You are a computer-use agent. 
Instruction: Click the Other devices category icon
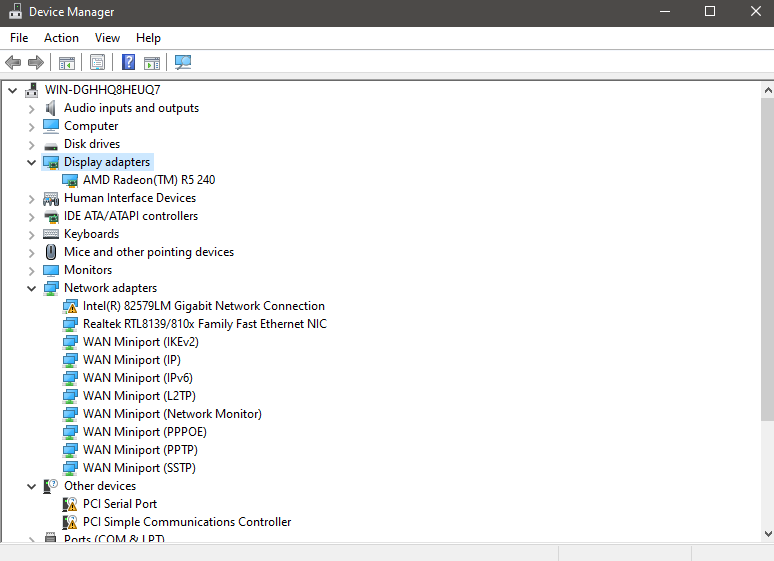51,486
